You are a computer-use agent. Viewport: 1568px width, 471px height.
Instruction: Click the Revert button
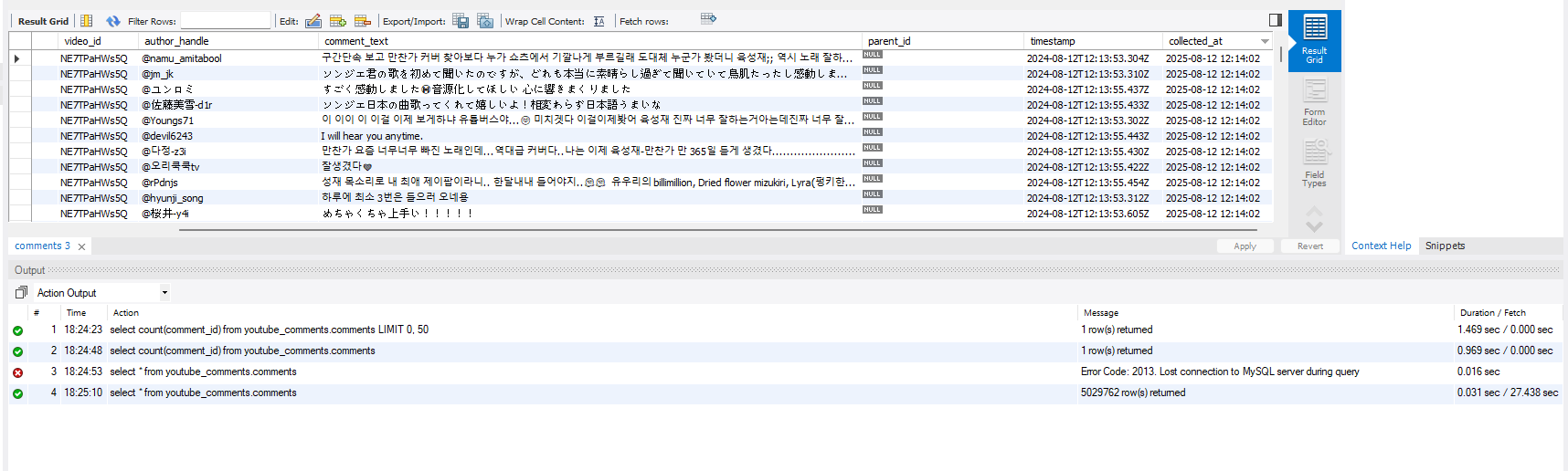1309,246
